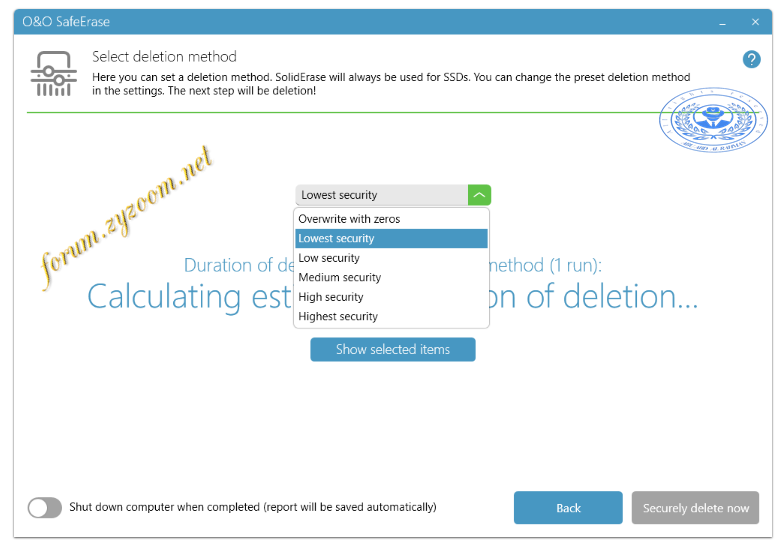Pick Medium security from the list
This screenshot has width=782, height=545.
[x=391, y=277]
